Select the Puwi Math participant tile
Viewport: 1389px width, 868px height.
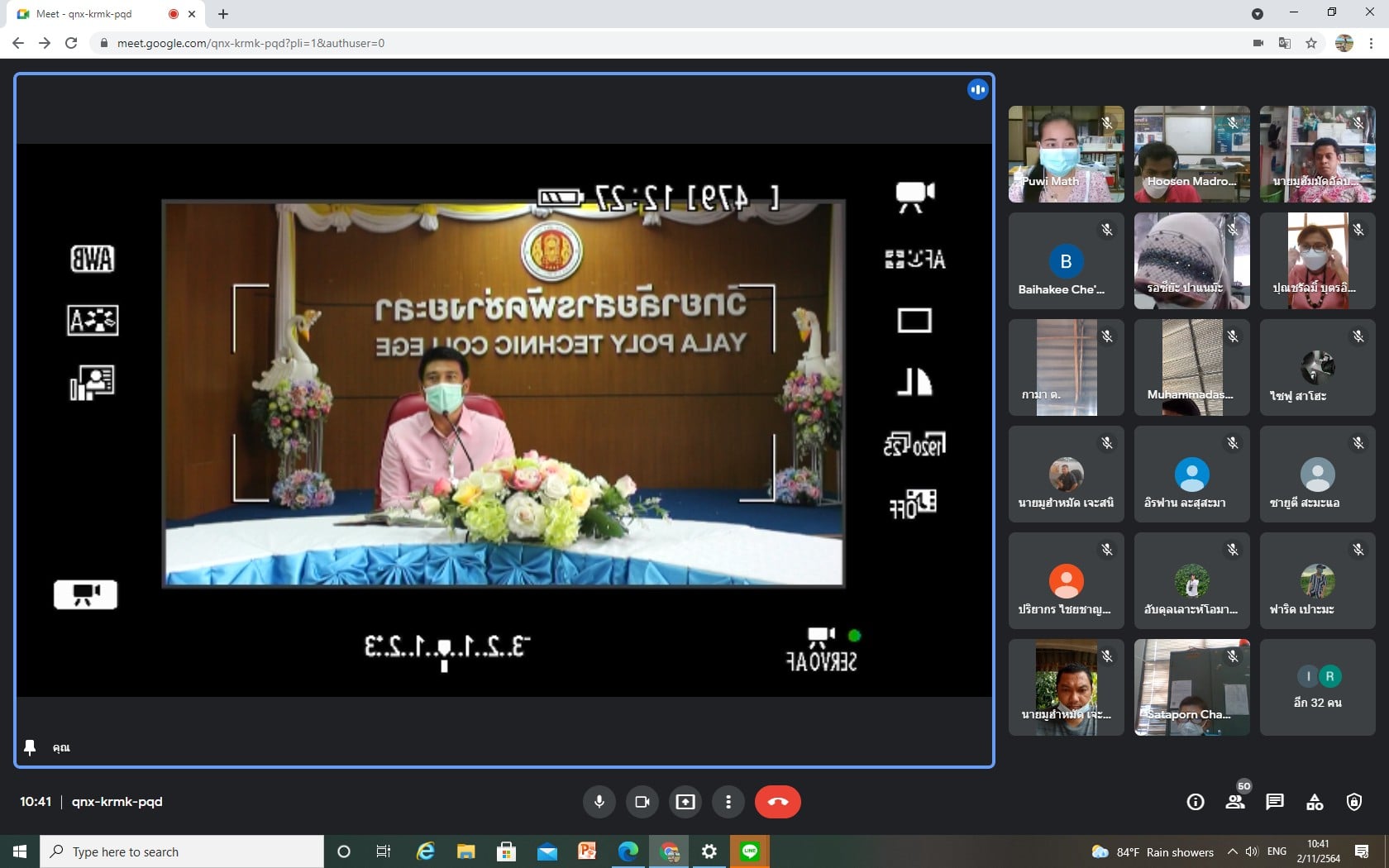point(1067,154)
